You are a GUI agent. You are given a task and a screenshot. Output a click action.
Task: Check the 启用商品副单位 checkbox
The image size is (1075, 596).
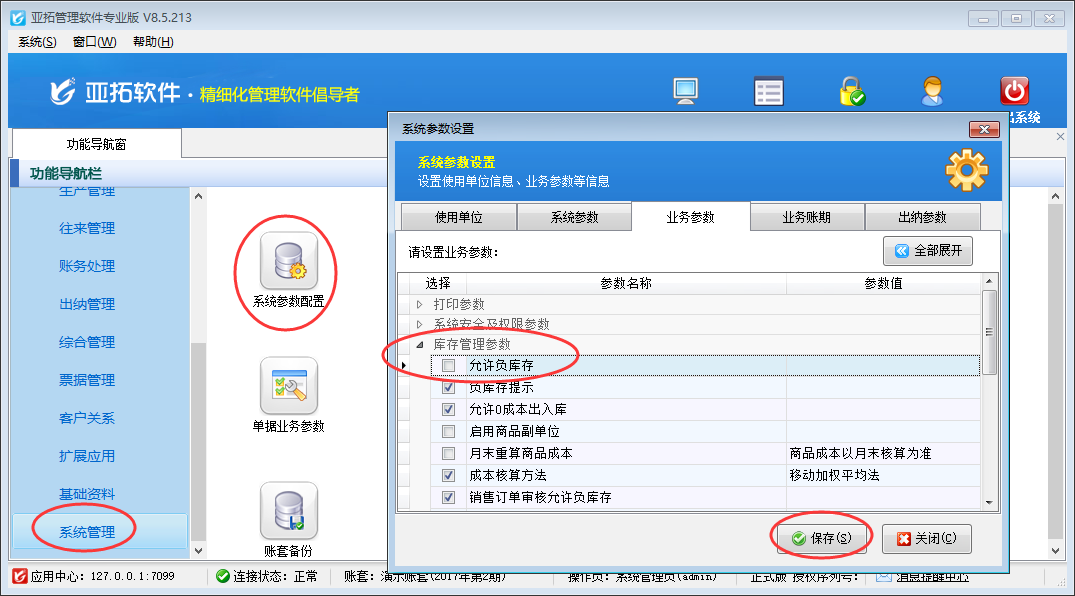tap(448, 432)
